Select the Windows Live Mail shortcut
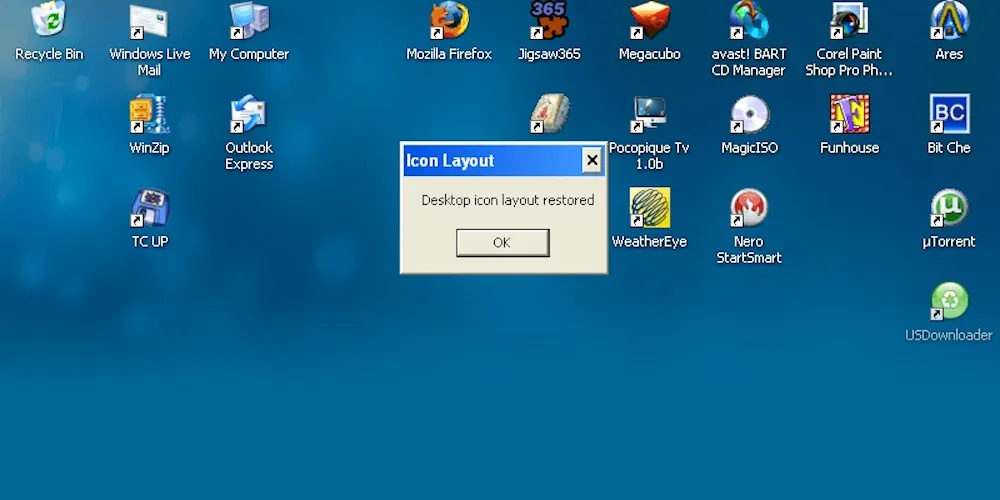The width and height of the screenshot is (1000, 500). [149, 22]
